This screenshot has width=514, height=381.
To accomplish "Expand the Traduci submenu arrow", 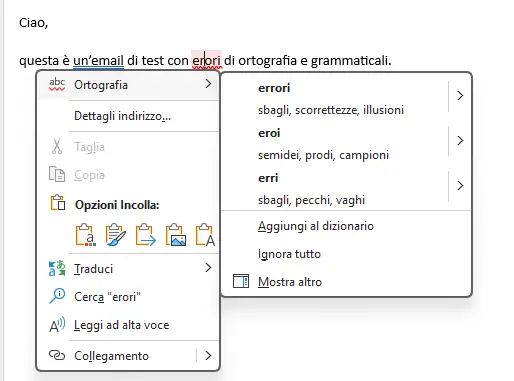I will 208,268.
